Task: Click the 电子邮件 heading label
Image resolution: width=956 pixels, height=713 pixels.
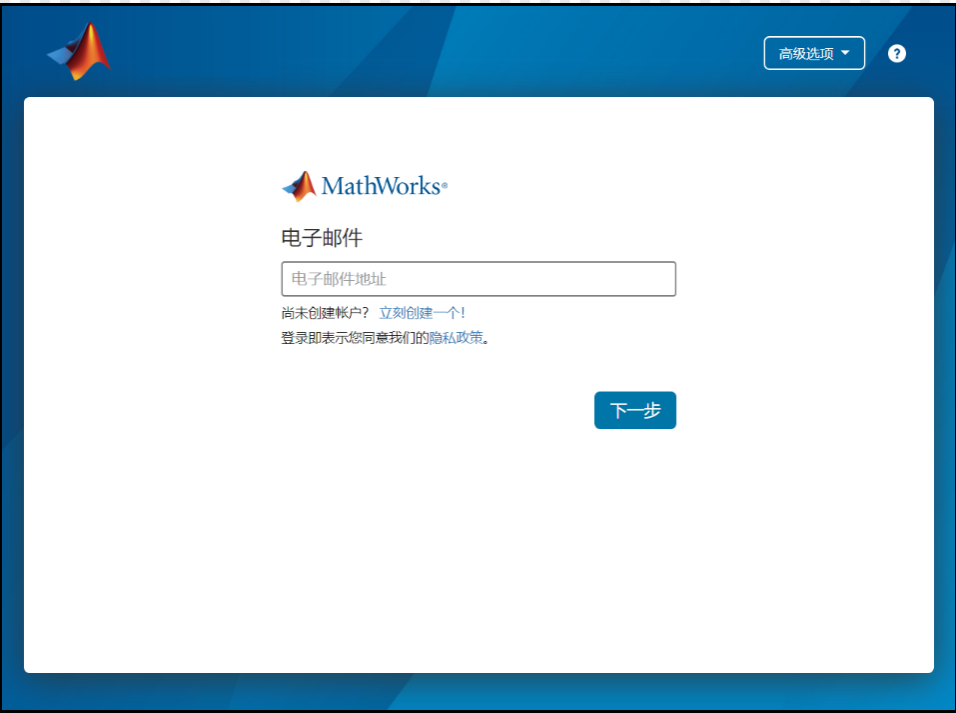Action: (x=321, y=238)
